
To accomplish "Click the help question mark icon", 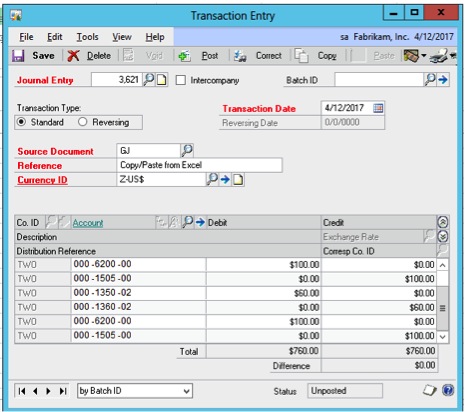I will 448,390.
